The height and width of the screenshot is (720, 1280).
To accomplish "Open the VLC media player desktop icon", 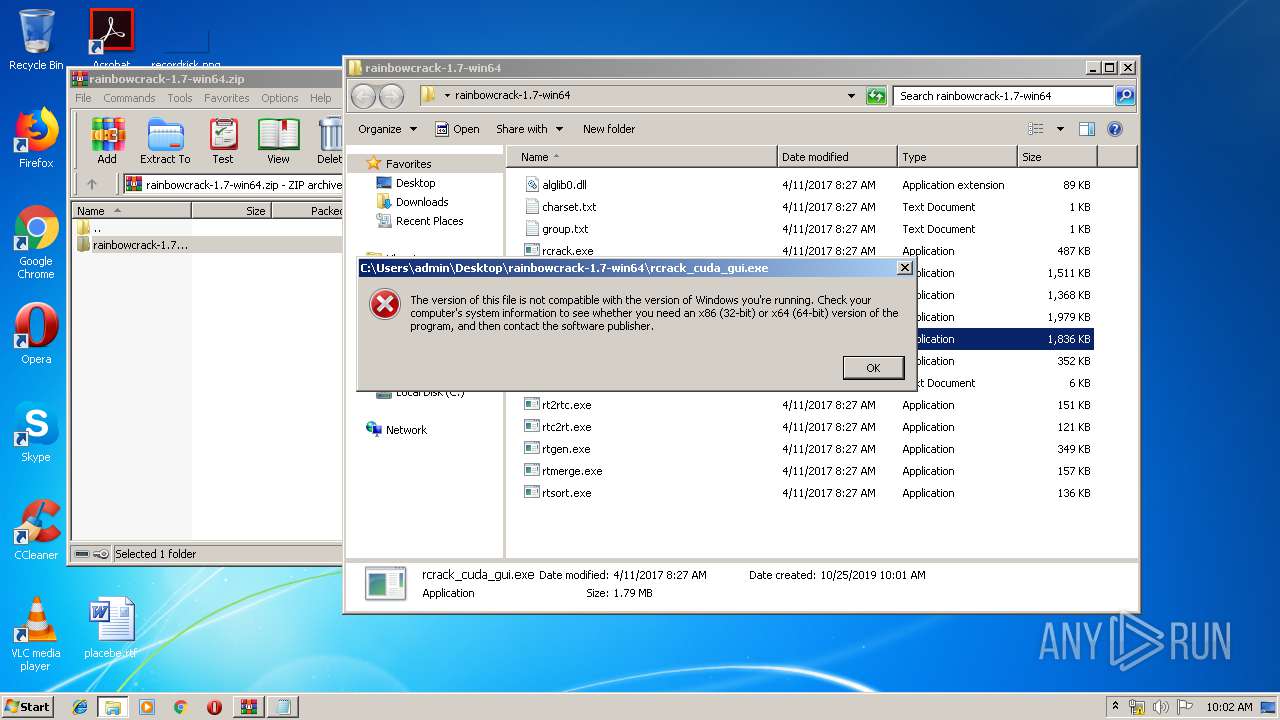I will tap(36, 635).
